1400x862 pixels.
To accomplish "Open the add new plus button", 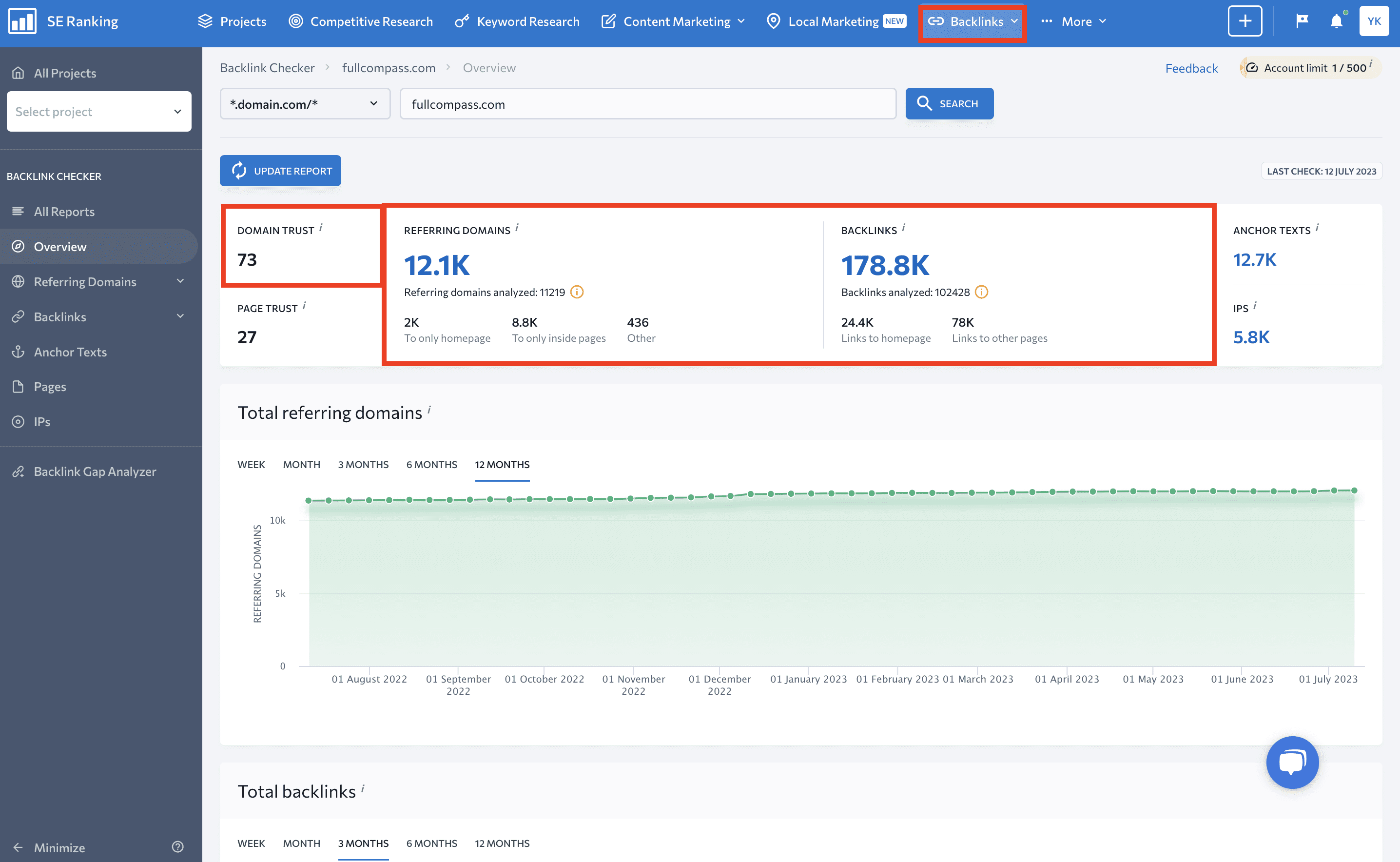I will pos(1245,21).
